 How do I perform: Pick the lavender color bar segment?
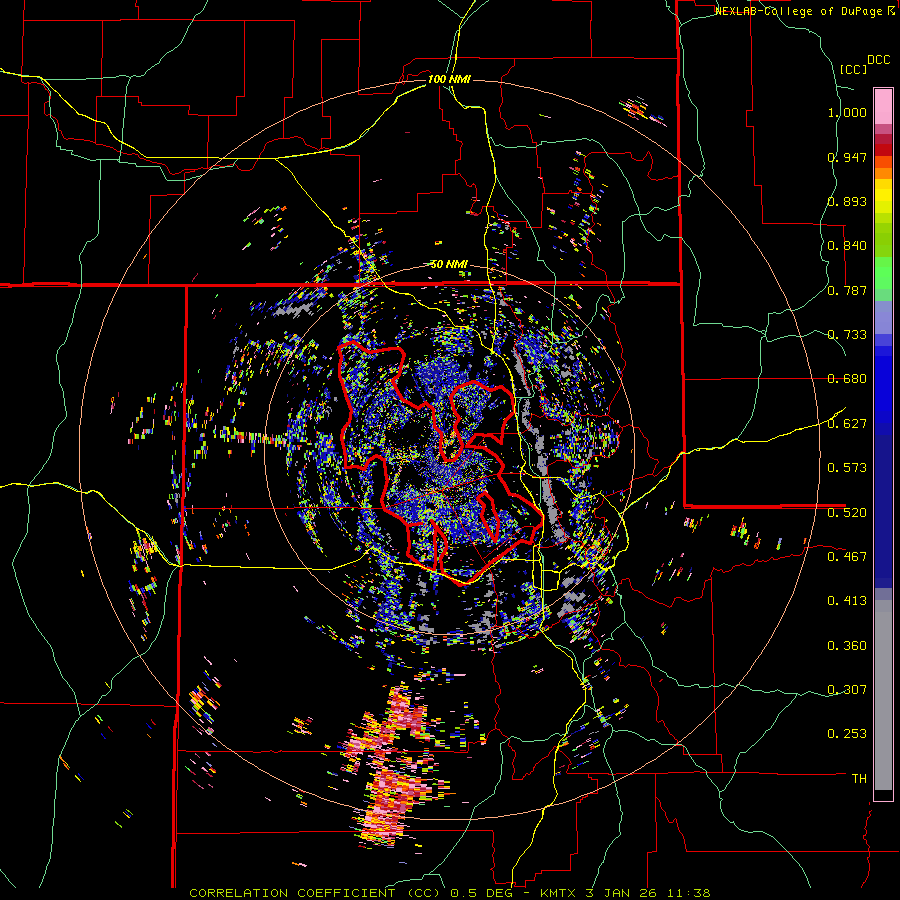(x=883, y=317)
